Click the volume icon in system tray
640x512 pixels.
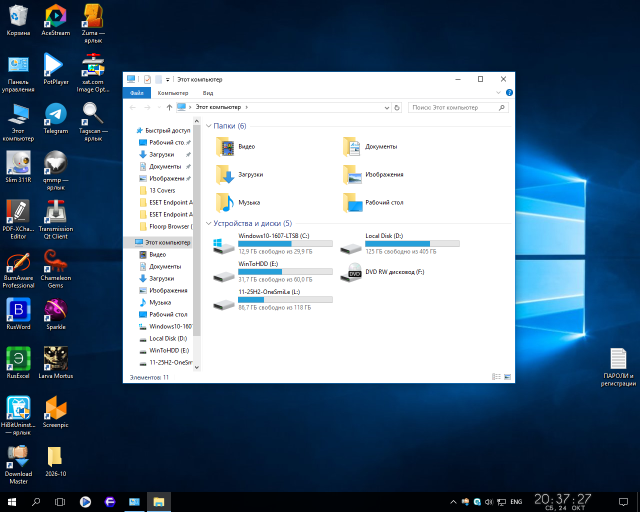click(489, 502)
